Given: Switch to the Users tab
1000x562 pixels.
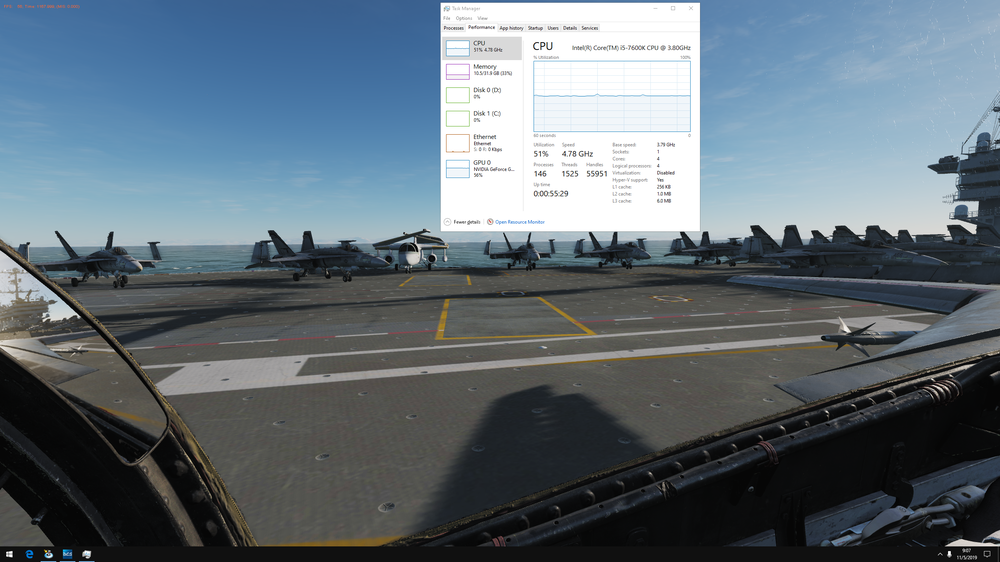Looking at the screenshot, I should pyautogui.click(x=553, y=28).
